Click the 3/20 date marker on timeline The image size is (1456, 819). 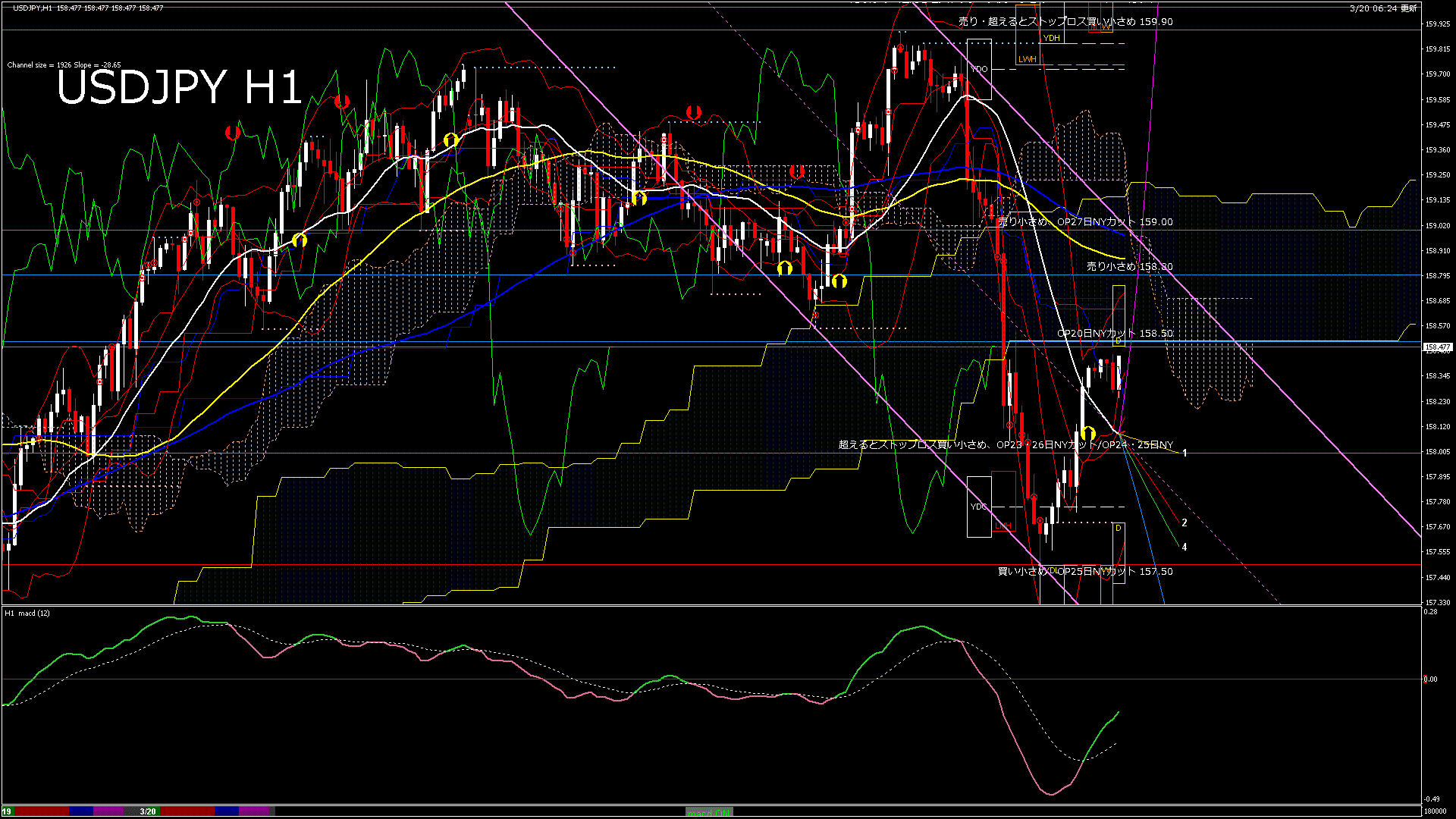(148, 811)
